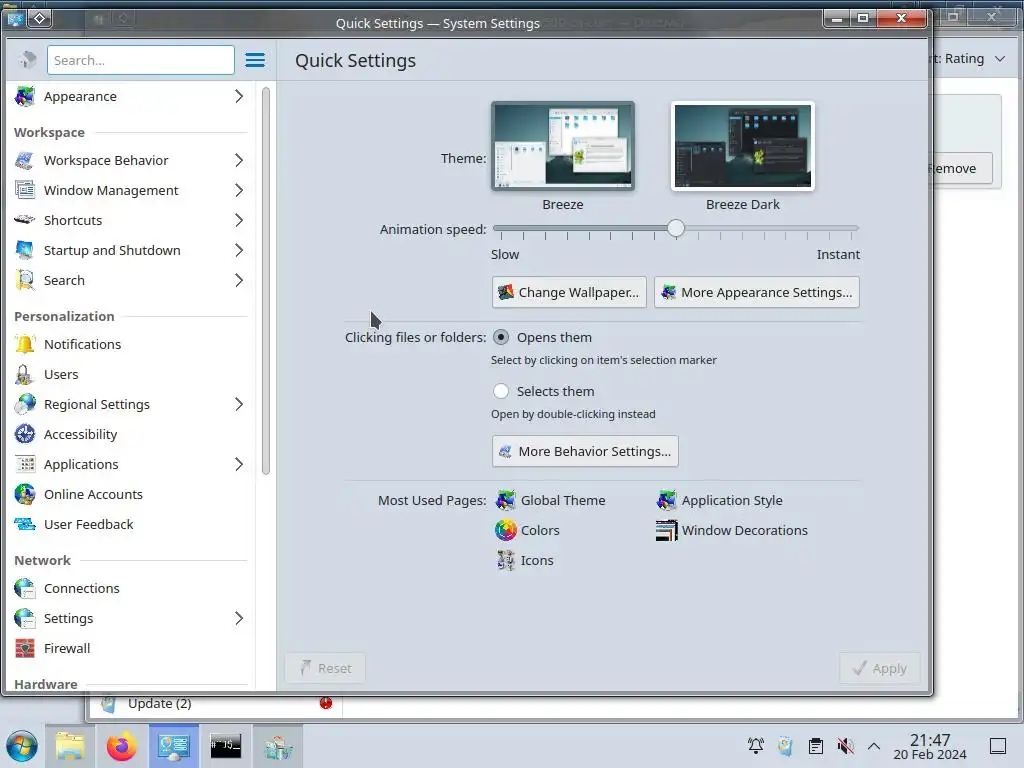This screenshot has width=1024, height=768.
Task: Click the Firewall icon
Action: pos(25,648)
